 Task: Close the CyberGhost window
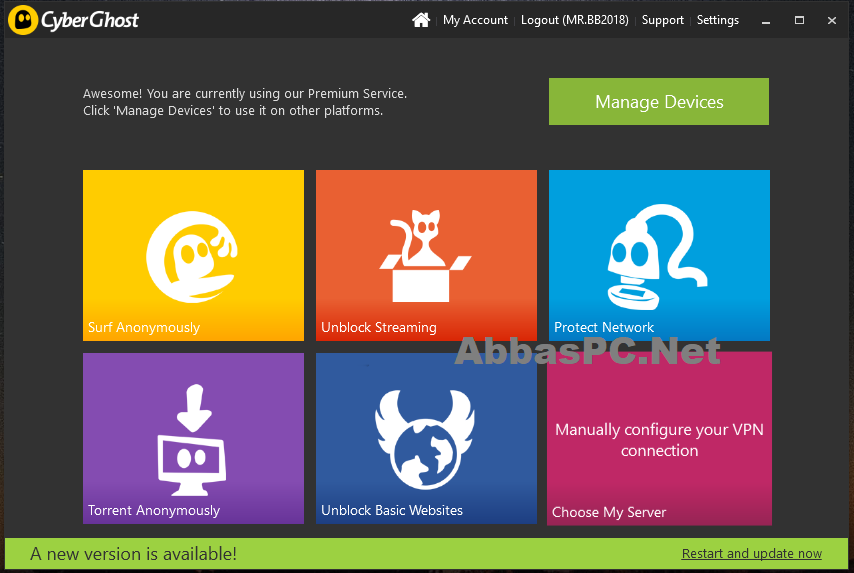[x=832, y=21]
